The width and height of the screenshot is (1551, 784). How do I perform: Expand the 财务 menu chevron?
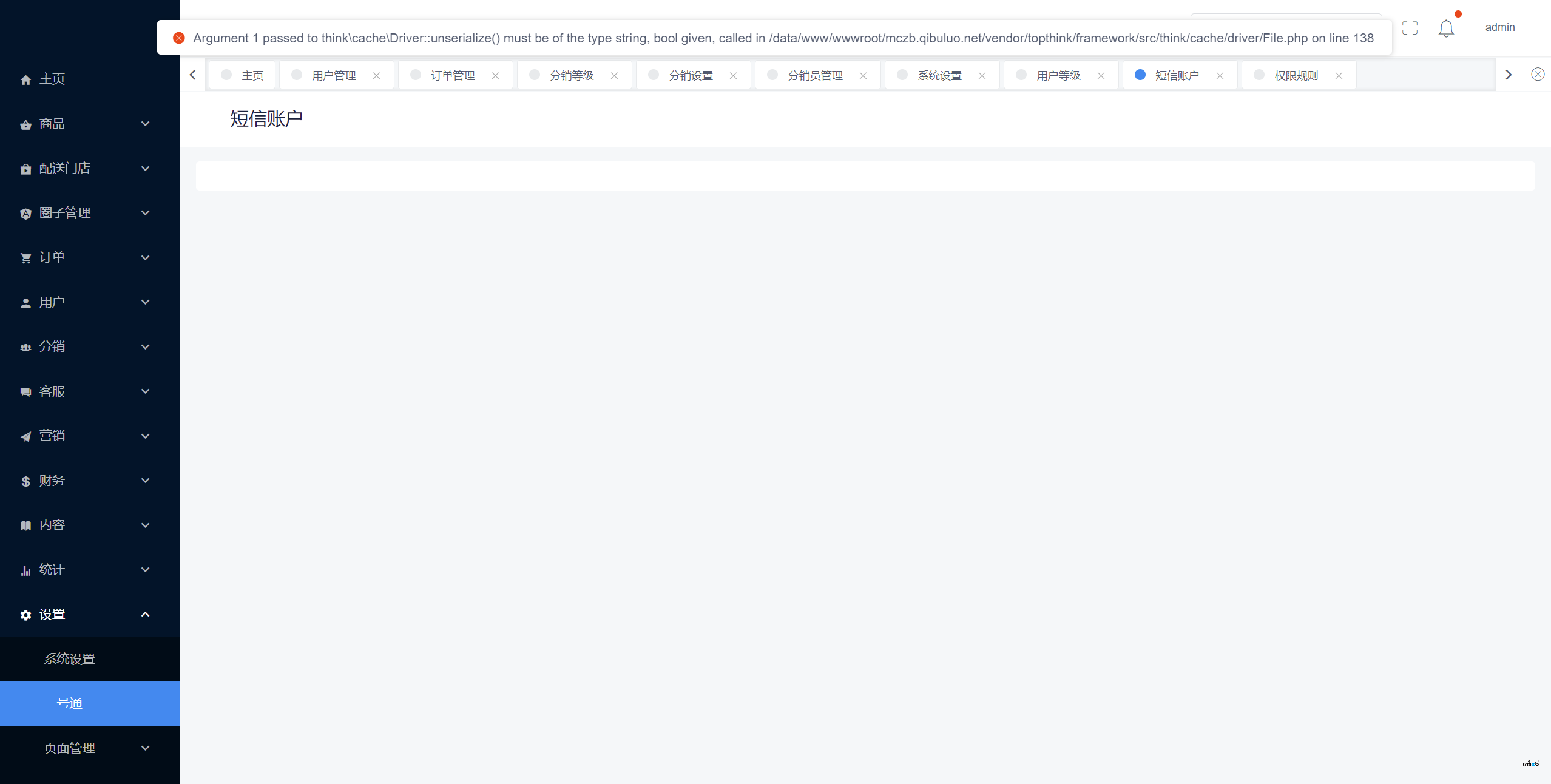(x=145, y=481)
